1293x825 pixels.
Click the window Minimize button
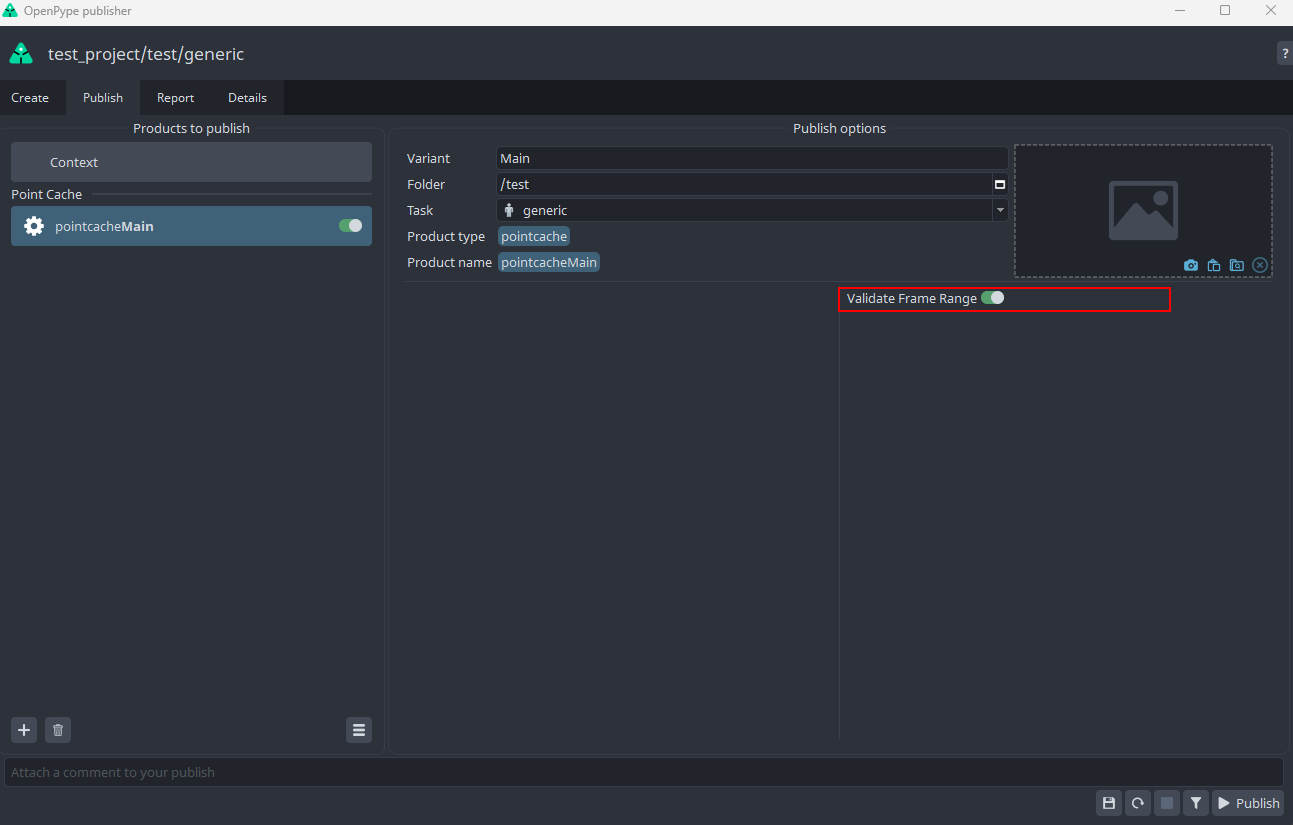pyautogui.click(x=1181, y=11)
